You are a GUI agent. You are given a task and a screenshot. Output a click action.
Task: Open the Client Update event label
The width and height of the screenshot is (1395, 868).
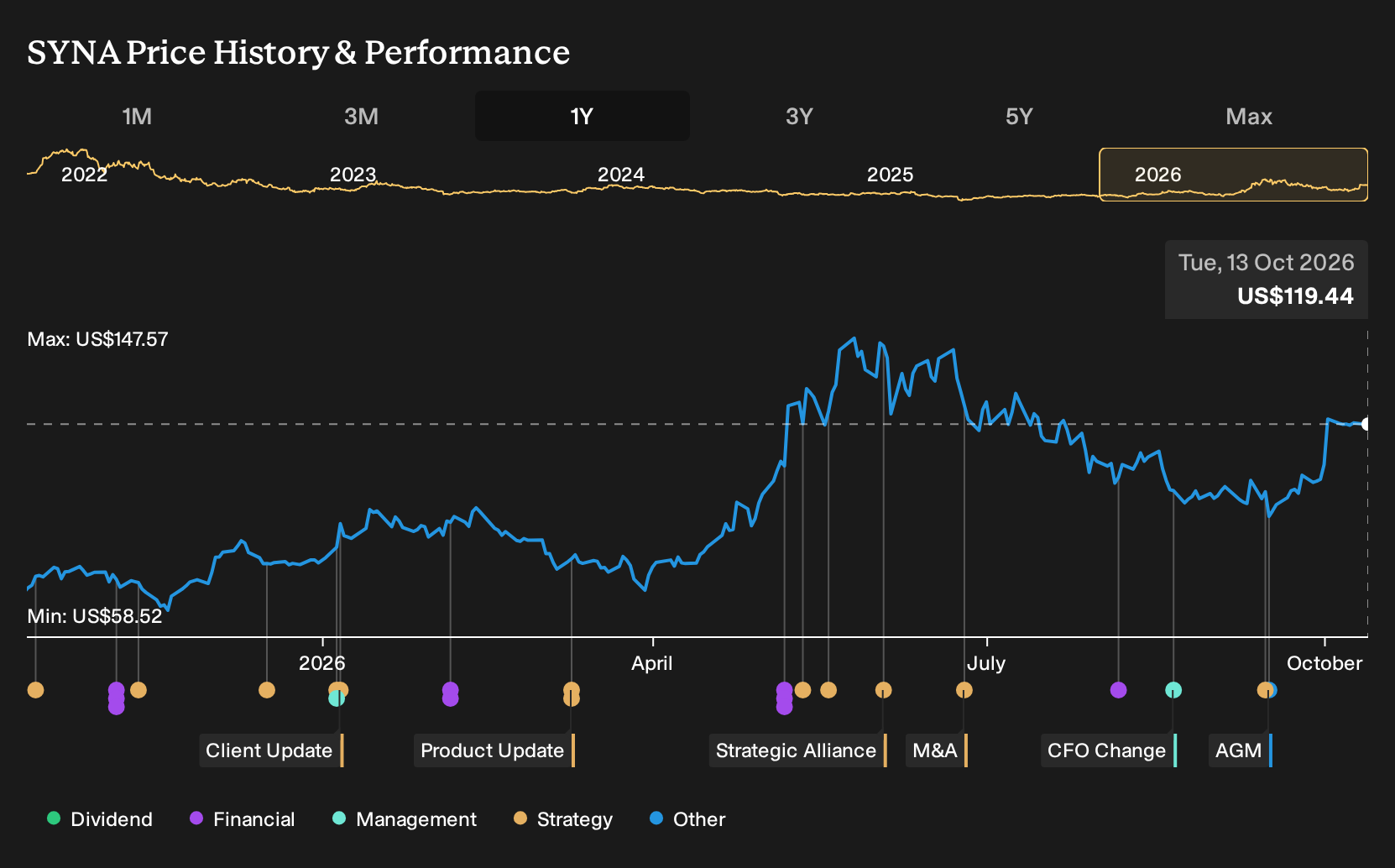click(x=271, y=750)
